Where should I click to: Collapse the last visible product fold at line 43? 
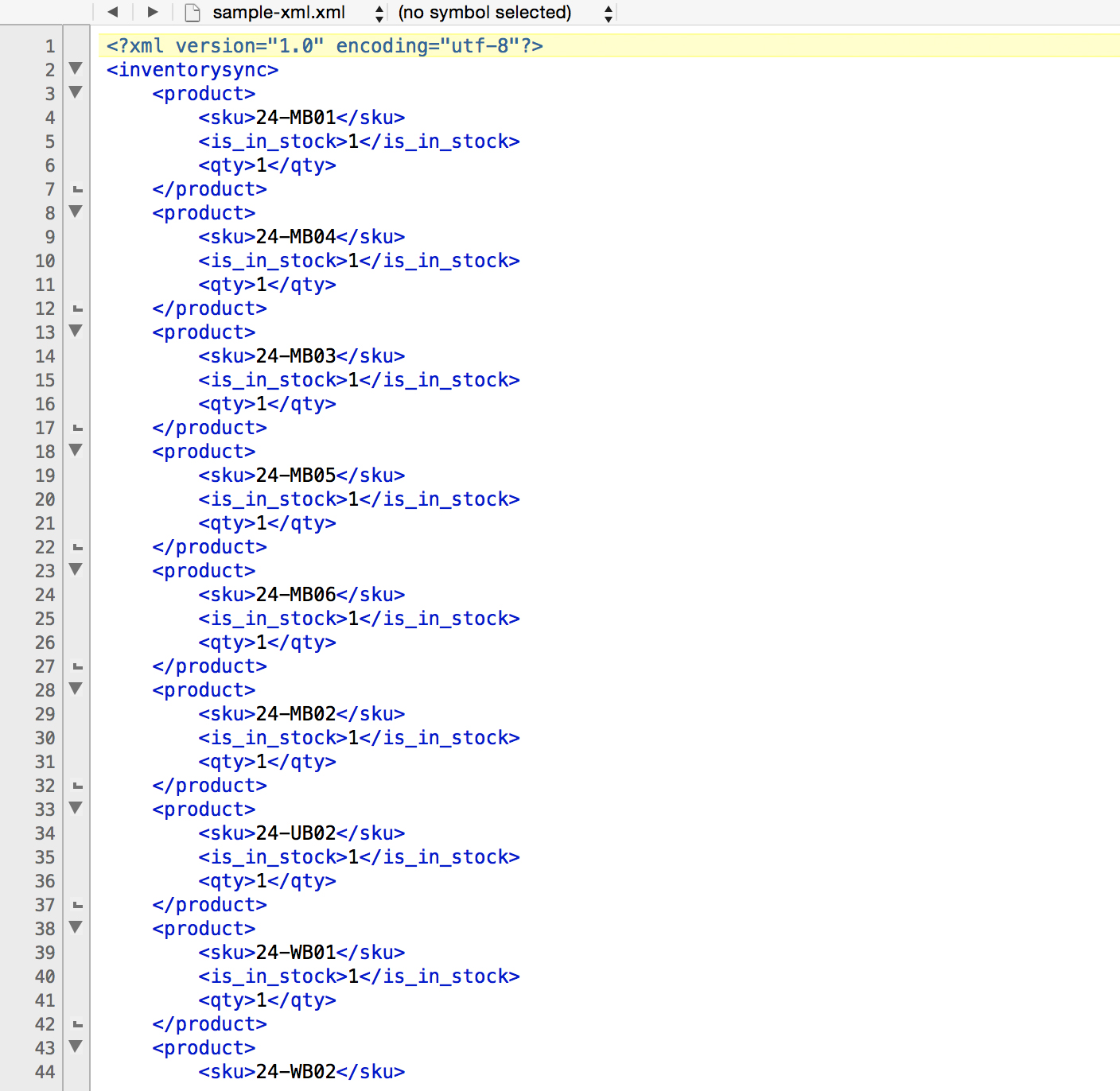pyautogui.click(x=75, y=1048)
